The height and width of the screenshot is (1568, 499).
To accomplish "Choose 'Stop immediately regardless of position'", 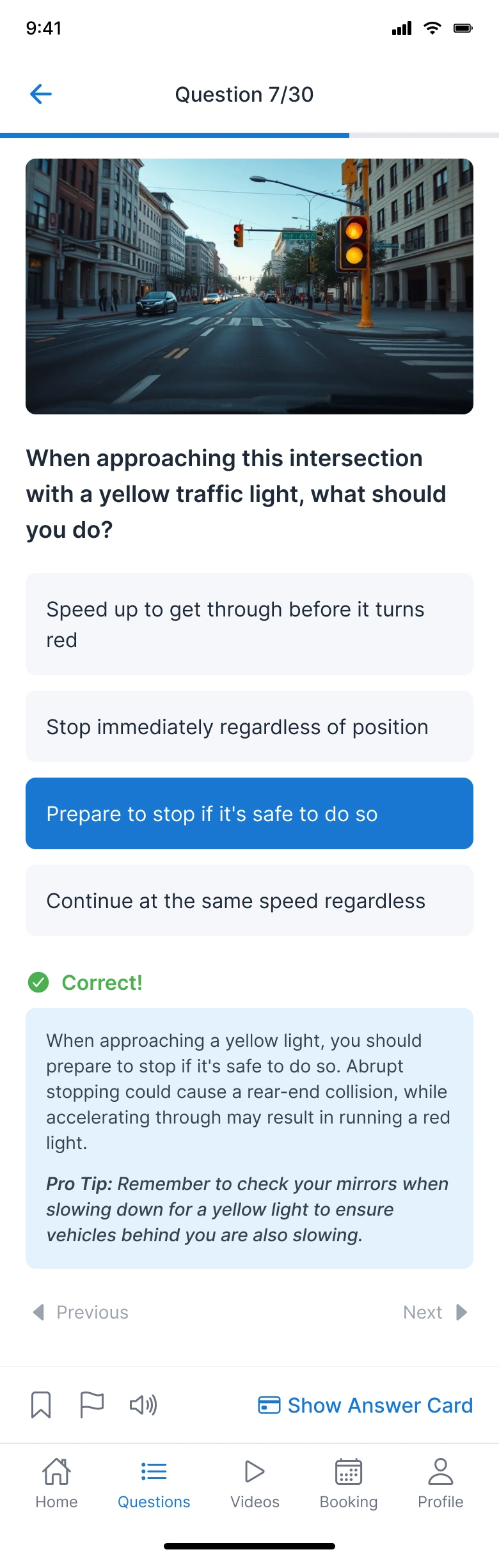I will [249, 726].
